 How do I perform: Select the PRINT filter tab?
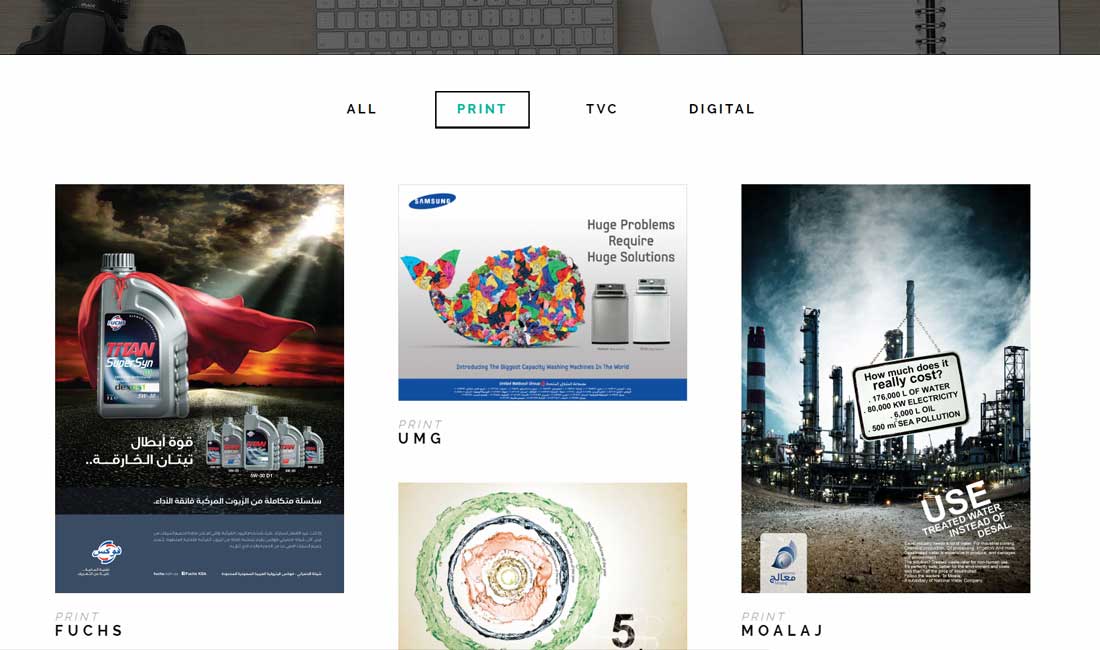[482, 109]
